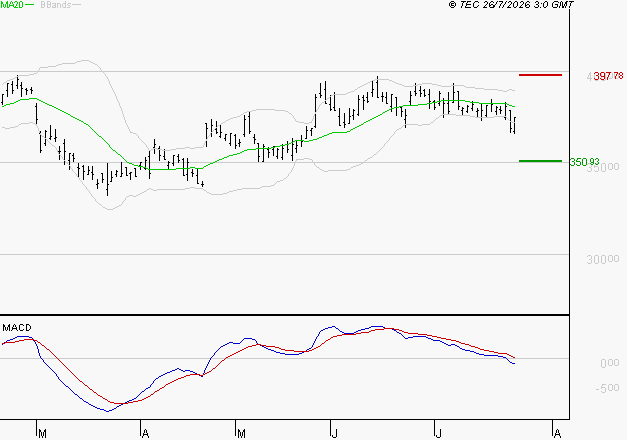Click the MACD 000 zero axis label
The image size is (627, 440).
(610, 363)
